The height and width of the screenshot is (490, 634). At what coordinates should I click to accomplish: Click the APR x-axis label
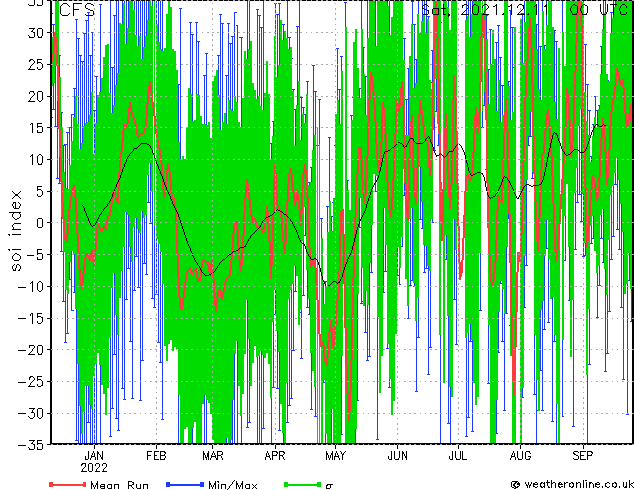pos(275,456)
